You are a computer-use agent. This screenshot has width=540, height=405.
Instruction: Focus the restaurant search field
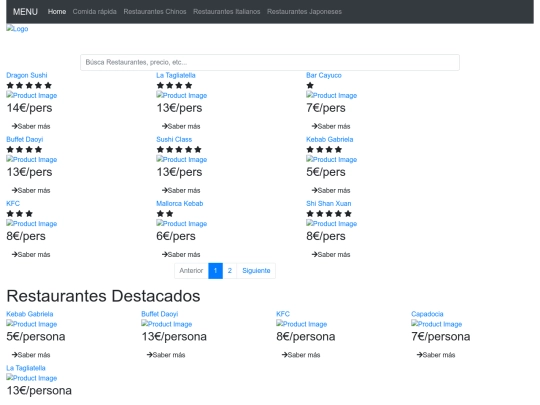tap(270, 62)
